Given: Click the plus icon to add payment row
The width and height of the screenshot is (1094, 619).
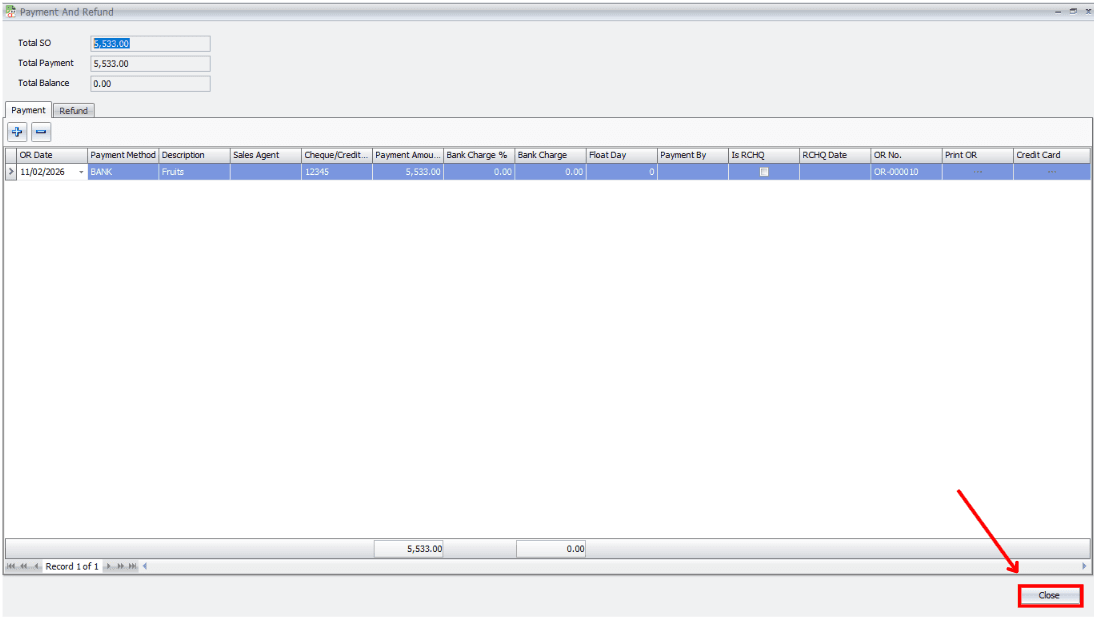Looking at the screenshot, I should point(17,132).
